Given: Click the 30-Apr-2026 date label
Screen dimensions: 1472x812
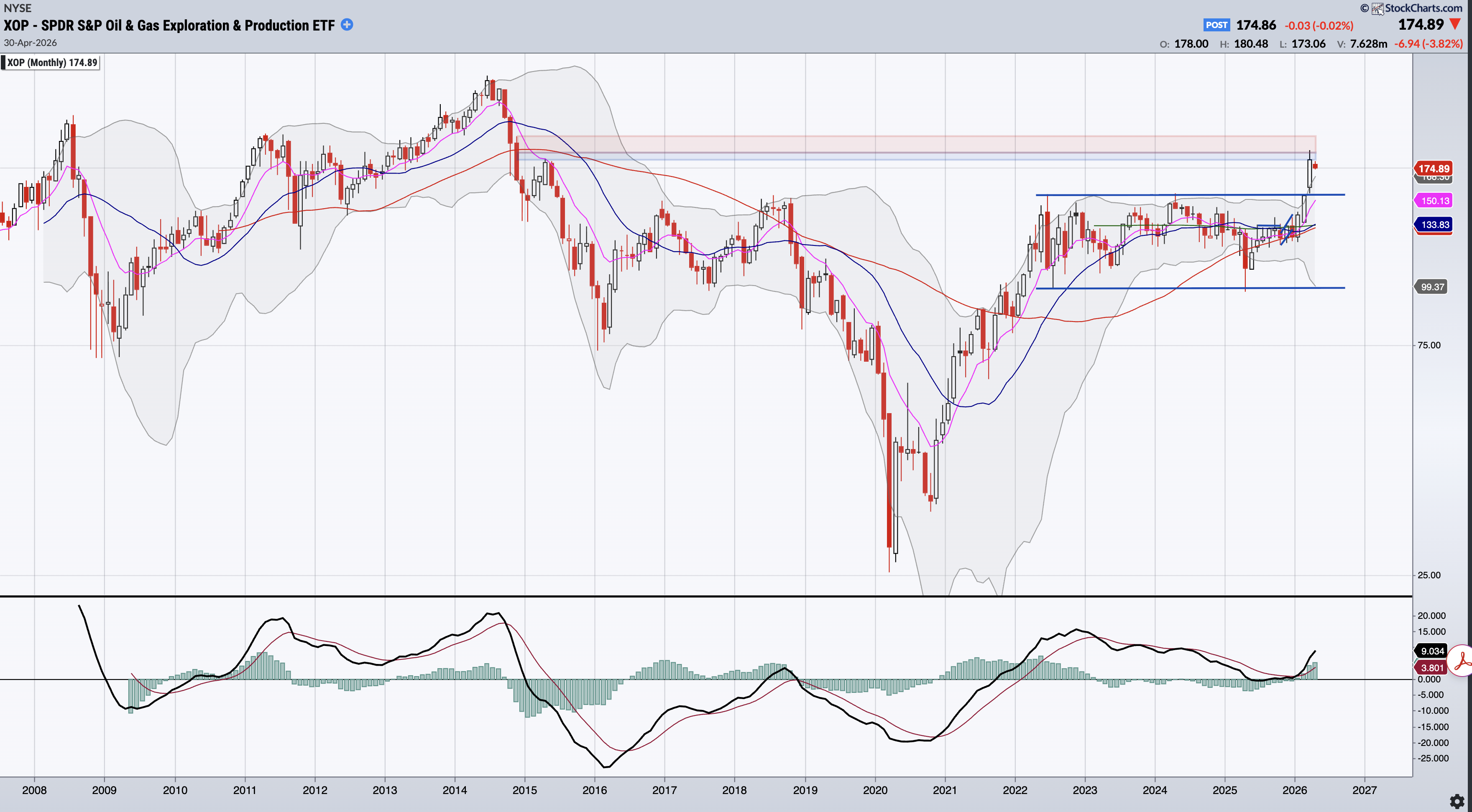Looking at the screenshot, I should point(30,43).
